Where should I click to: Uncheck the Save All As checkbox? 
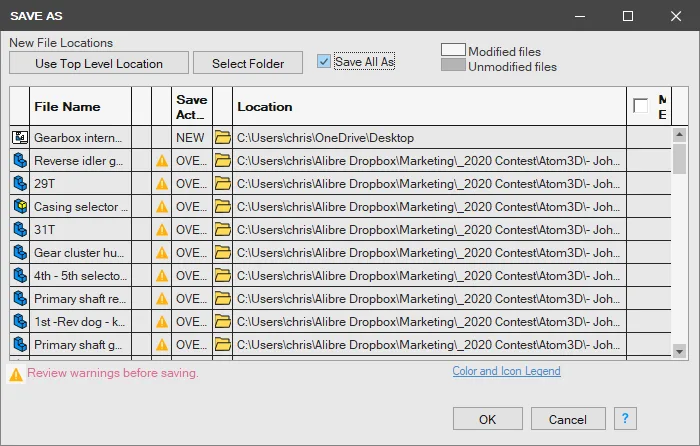click(324, 62)
